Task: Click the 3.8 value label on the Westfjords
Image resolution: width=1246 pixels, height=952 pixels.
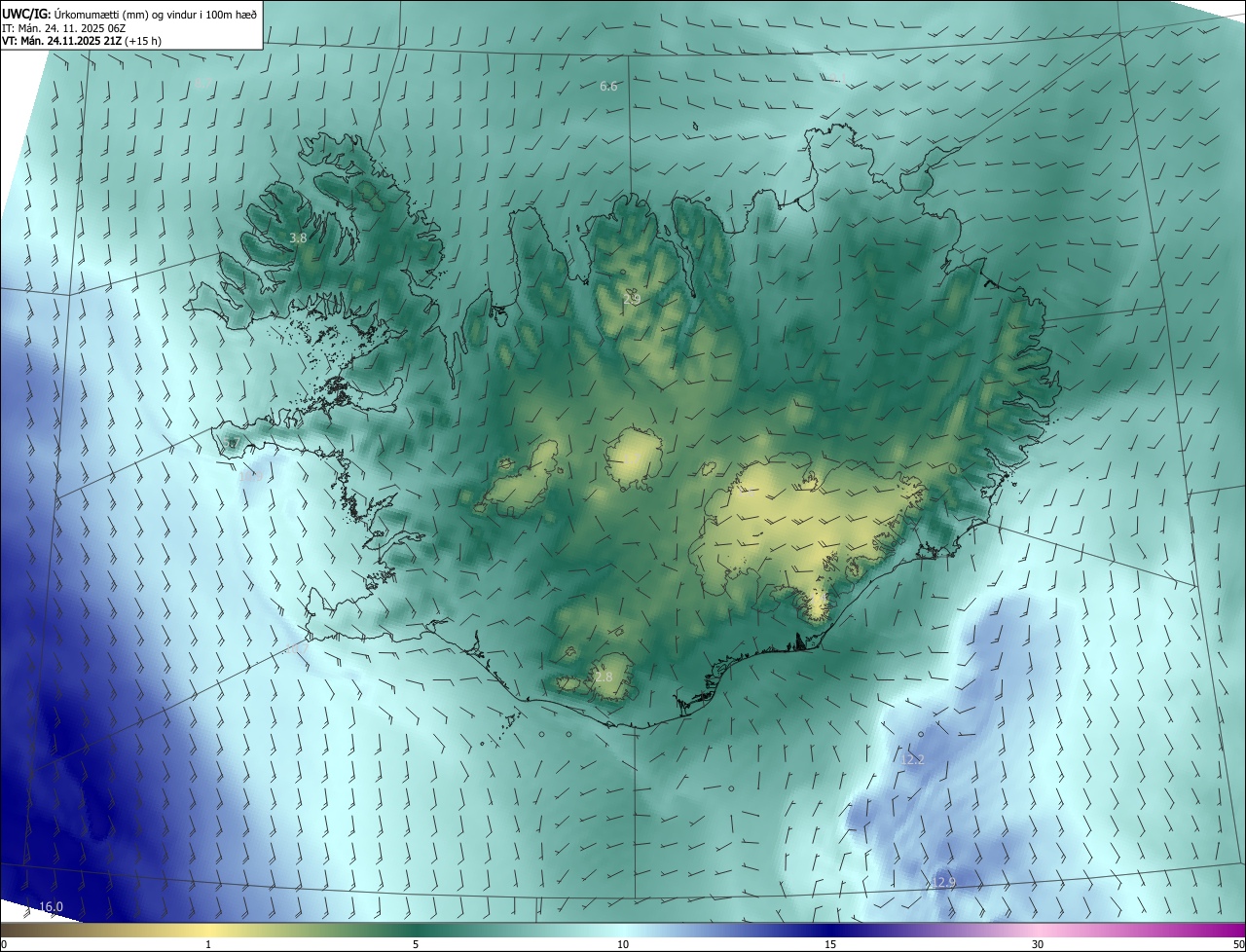Action: pyautogui.click(x=299, y=238)
